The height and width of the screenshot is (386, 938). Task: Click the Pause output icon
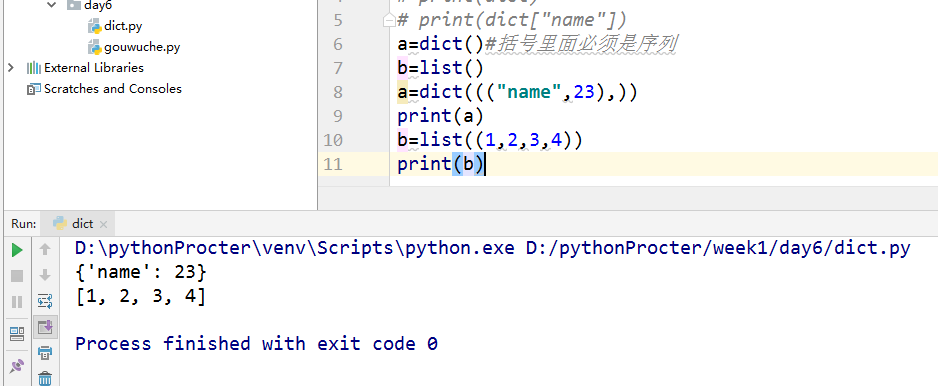pos(17,302)
